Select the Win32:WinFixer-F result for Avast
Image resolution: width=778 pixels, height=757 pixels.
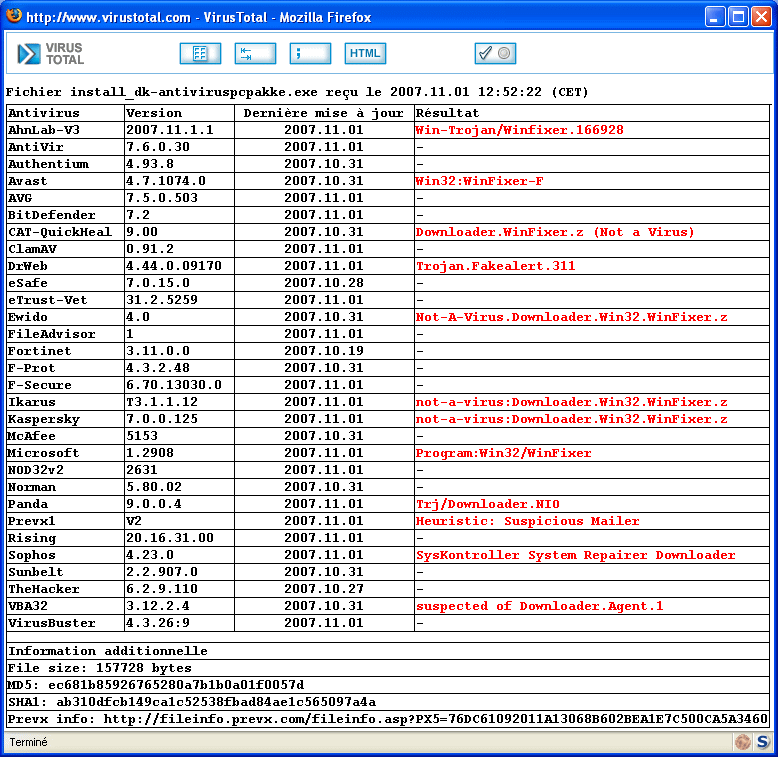coord(479,181)
